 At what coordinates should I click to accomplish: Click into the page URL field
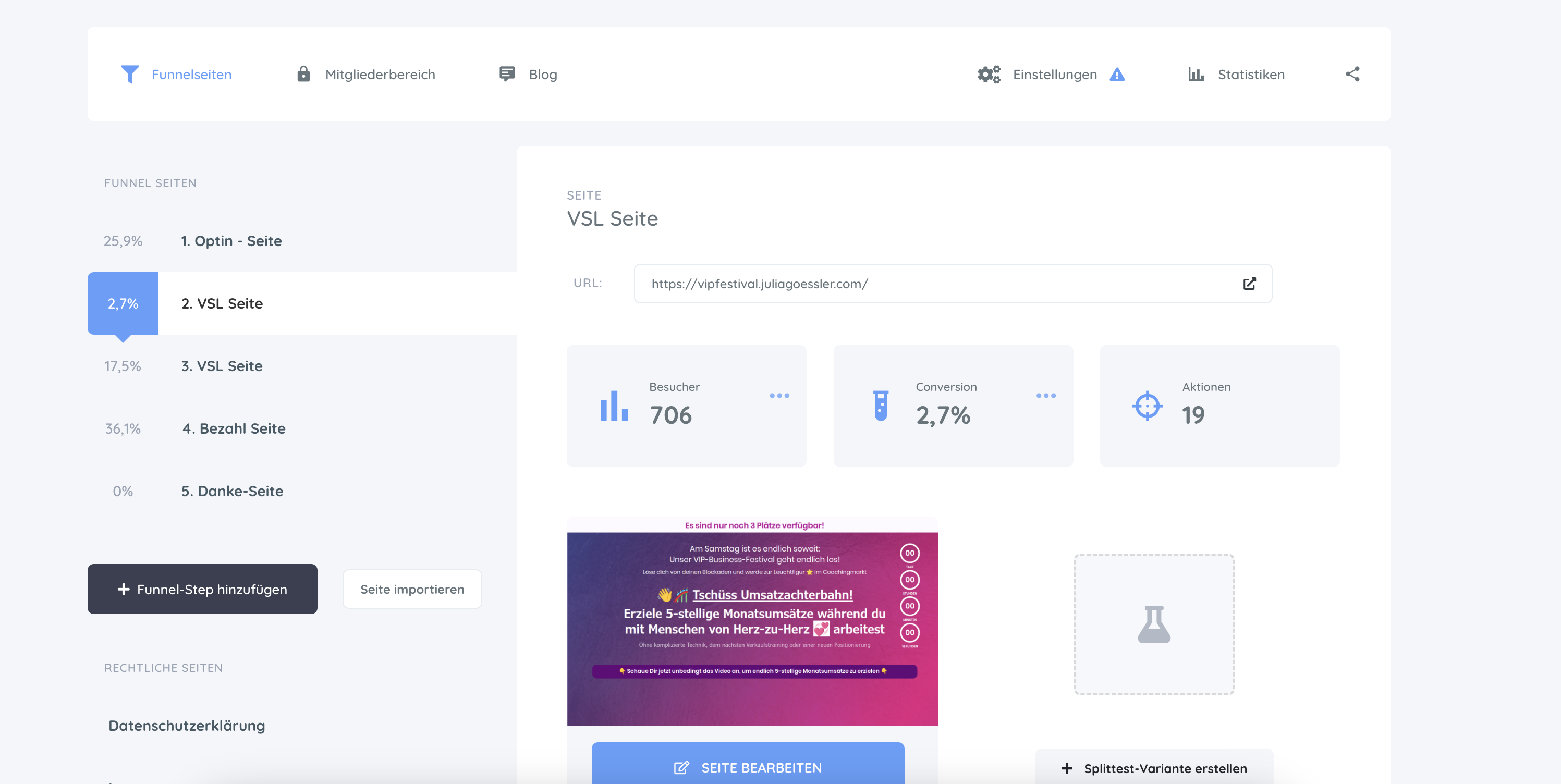(953, 284)
